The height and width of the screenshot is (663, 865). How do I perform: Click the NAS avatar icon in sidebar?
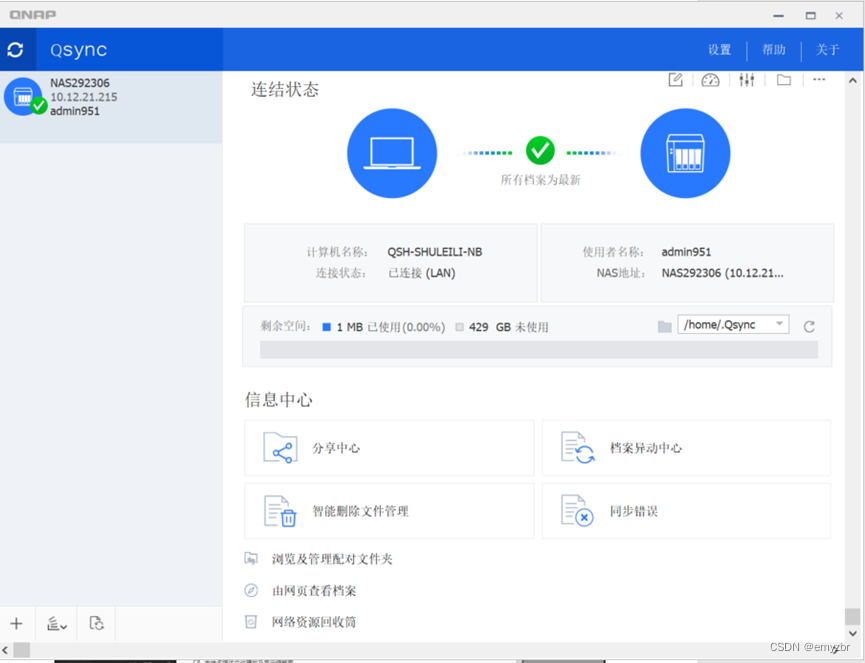(23, 97)
